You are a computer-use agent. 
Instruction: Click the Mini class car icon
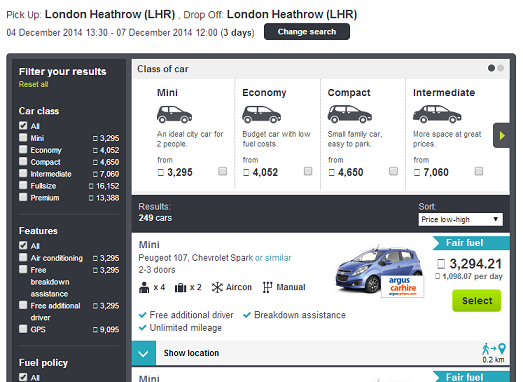[x=174, y=114]
